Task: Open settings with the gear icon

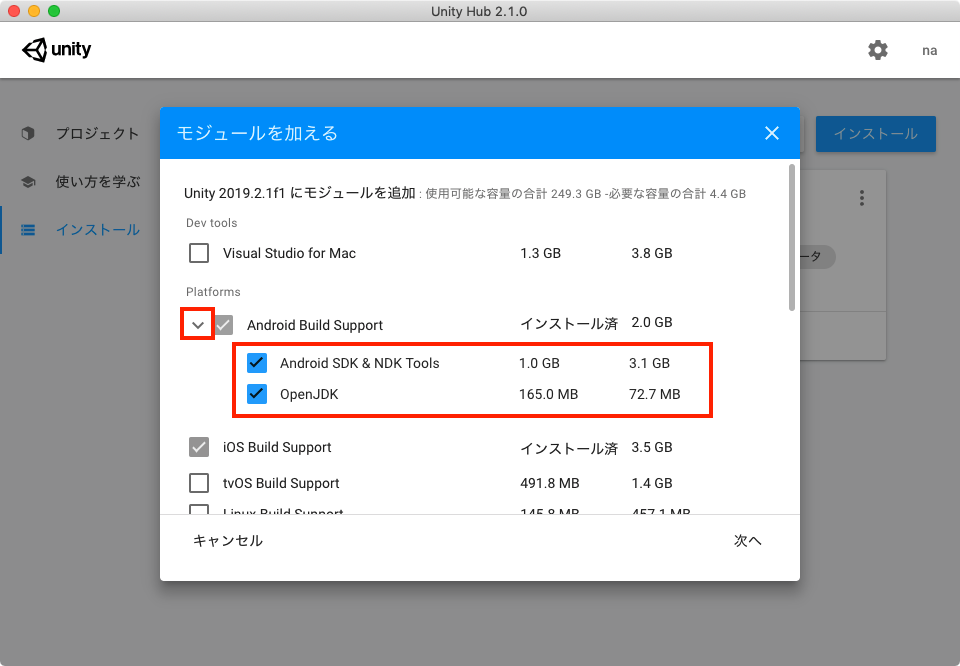Action: tap(877, 50)
